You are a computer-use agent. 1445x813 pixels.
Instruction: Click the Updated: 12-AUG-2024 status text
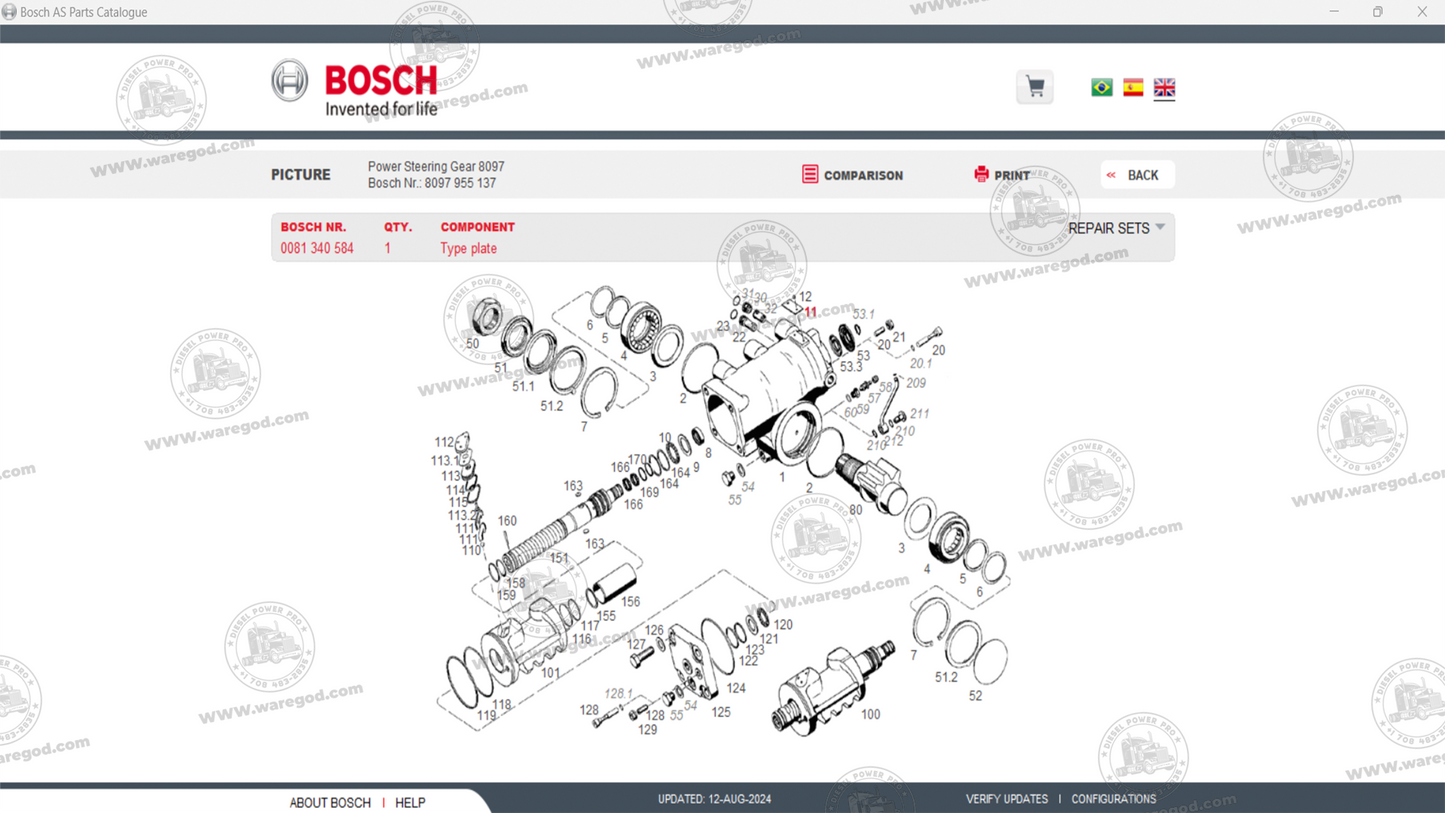tap(714, 799)
